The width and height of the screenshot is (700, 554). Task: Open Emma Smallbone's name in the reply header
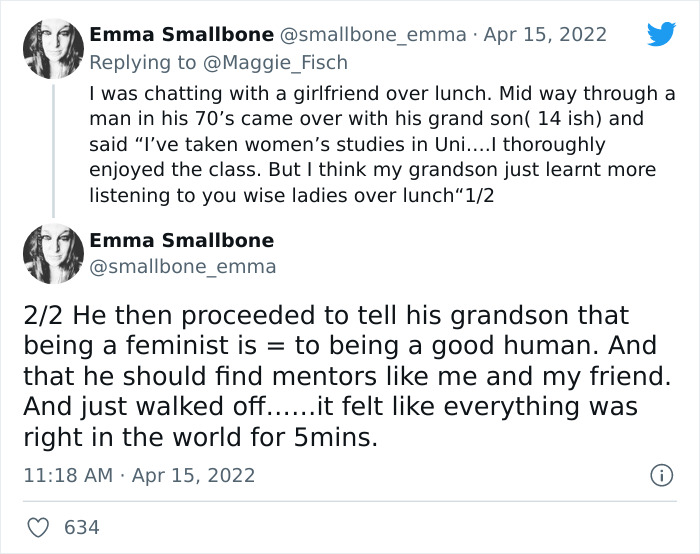click(x=181, y=34)
